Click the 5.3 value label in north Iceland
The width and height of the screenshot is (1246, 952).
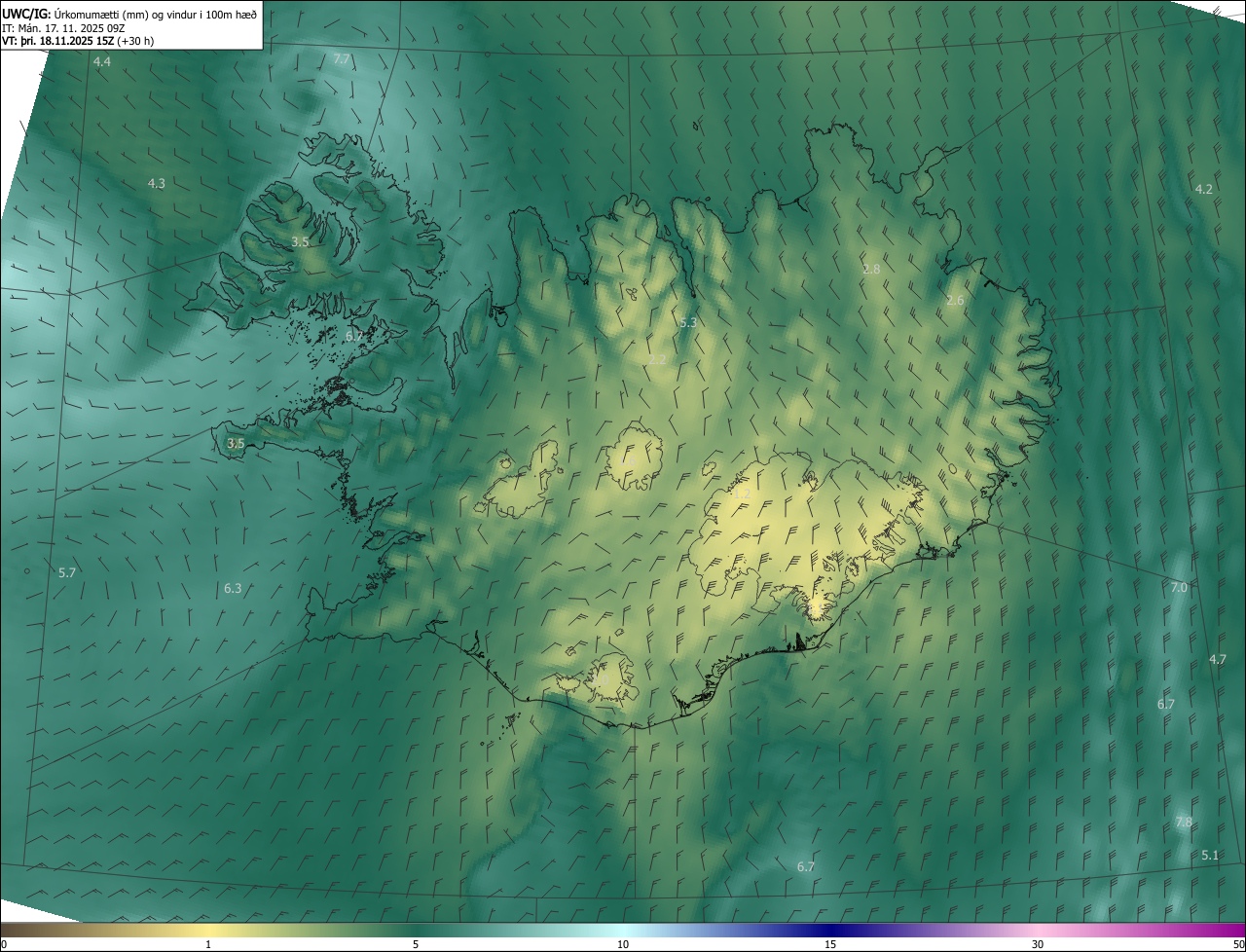[688, 322]
